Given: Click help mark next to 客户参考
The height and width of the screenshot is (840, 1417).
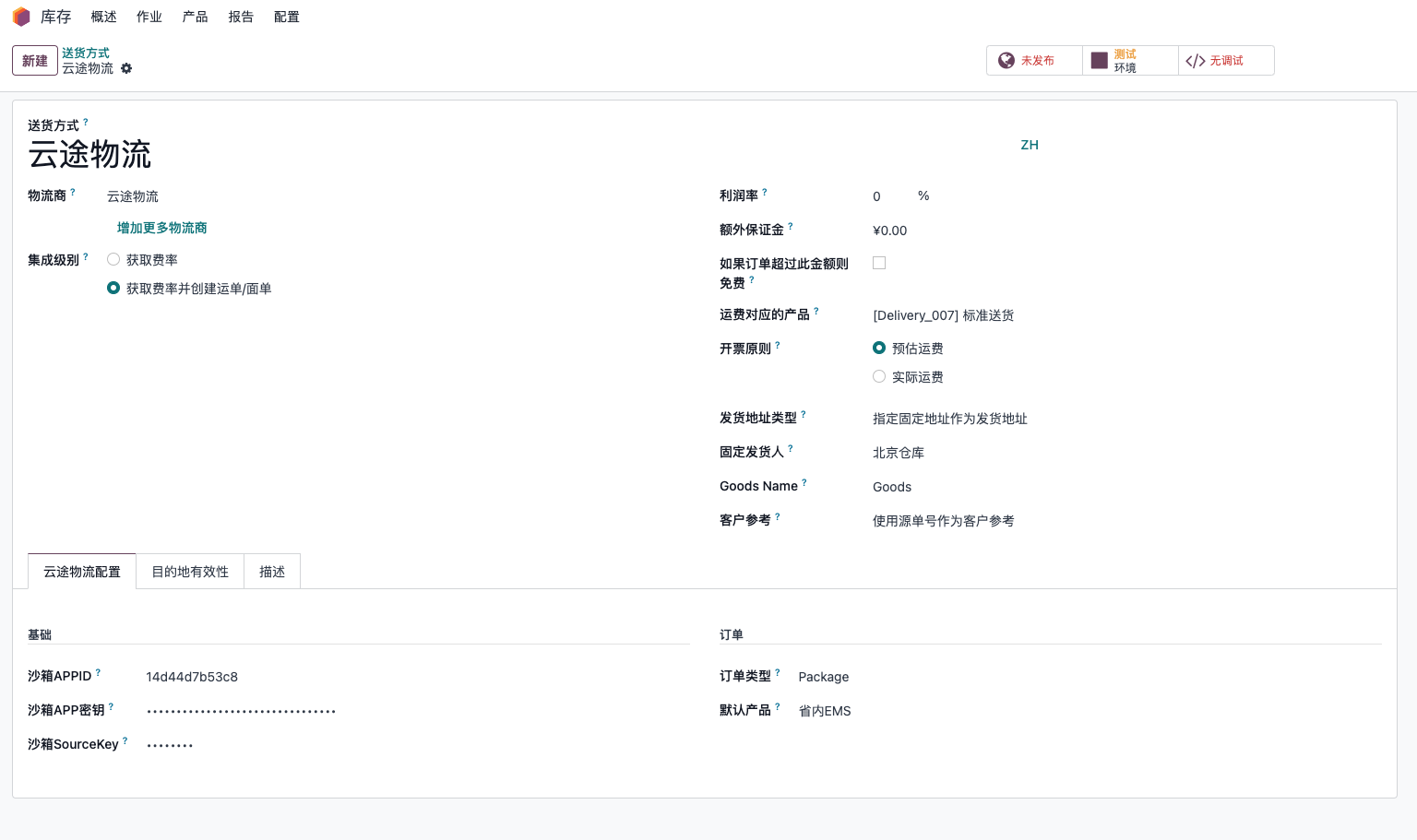Looking at the screenshot, I should click(x=778, y=516).
